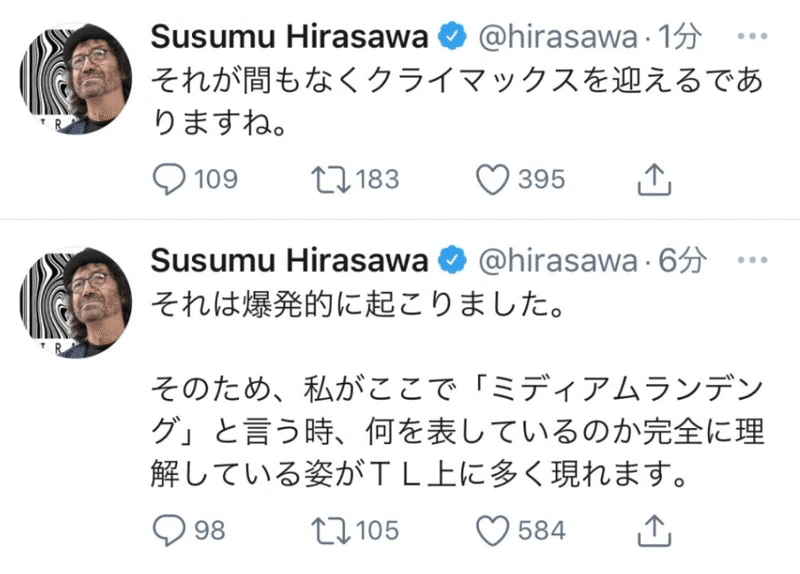This screenshot has height=574, width=800.
Task: Open more options menu on second tweet
Action: (751, 262)
